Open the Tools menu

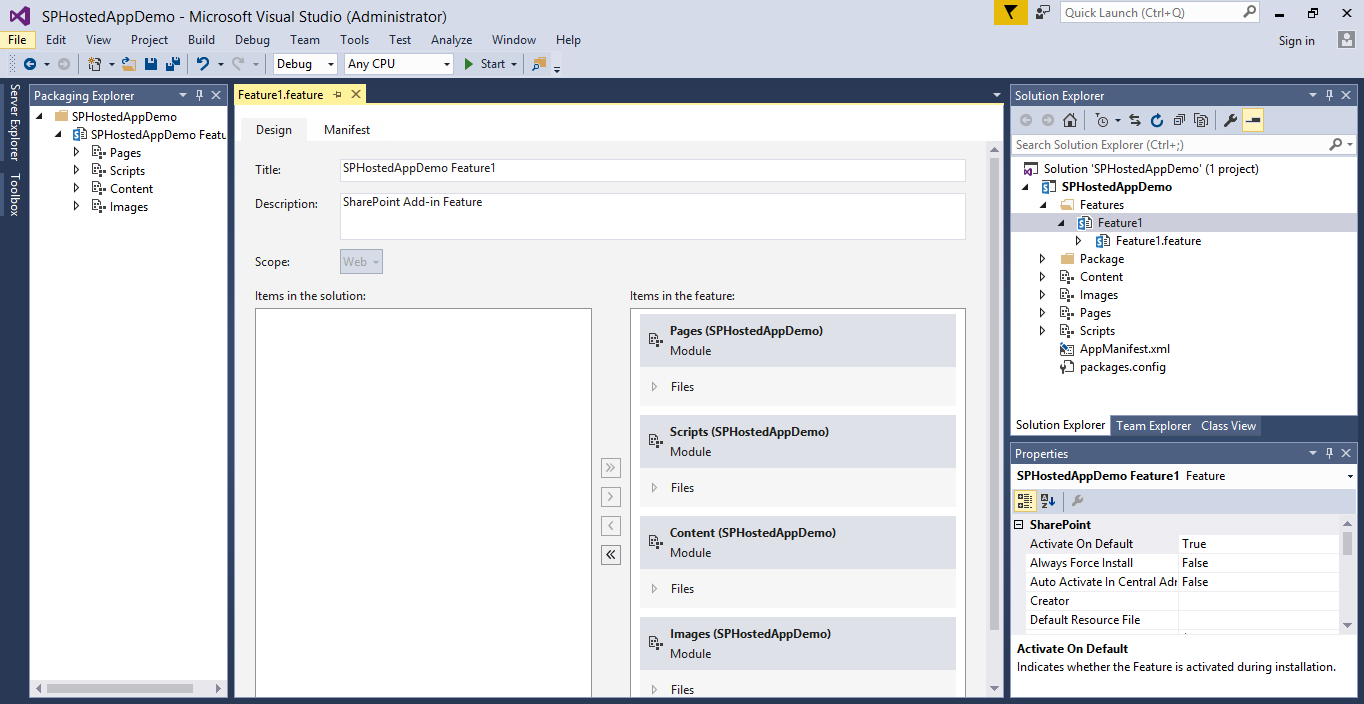(354, 40)
